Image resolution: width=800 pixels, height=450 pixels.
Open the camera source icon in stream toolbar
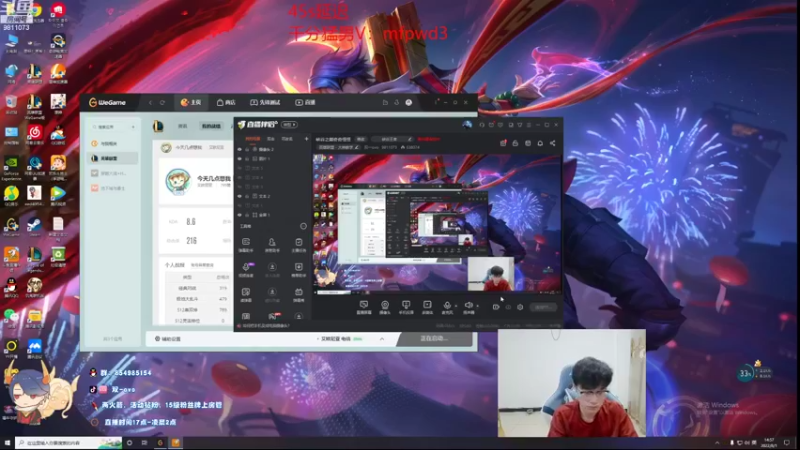click(385, 306)
